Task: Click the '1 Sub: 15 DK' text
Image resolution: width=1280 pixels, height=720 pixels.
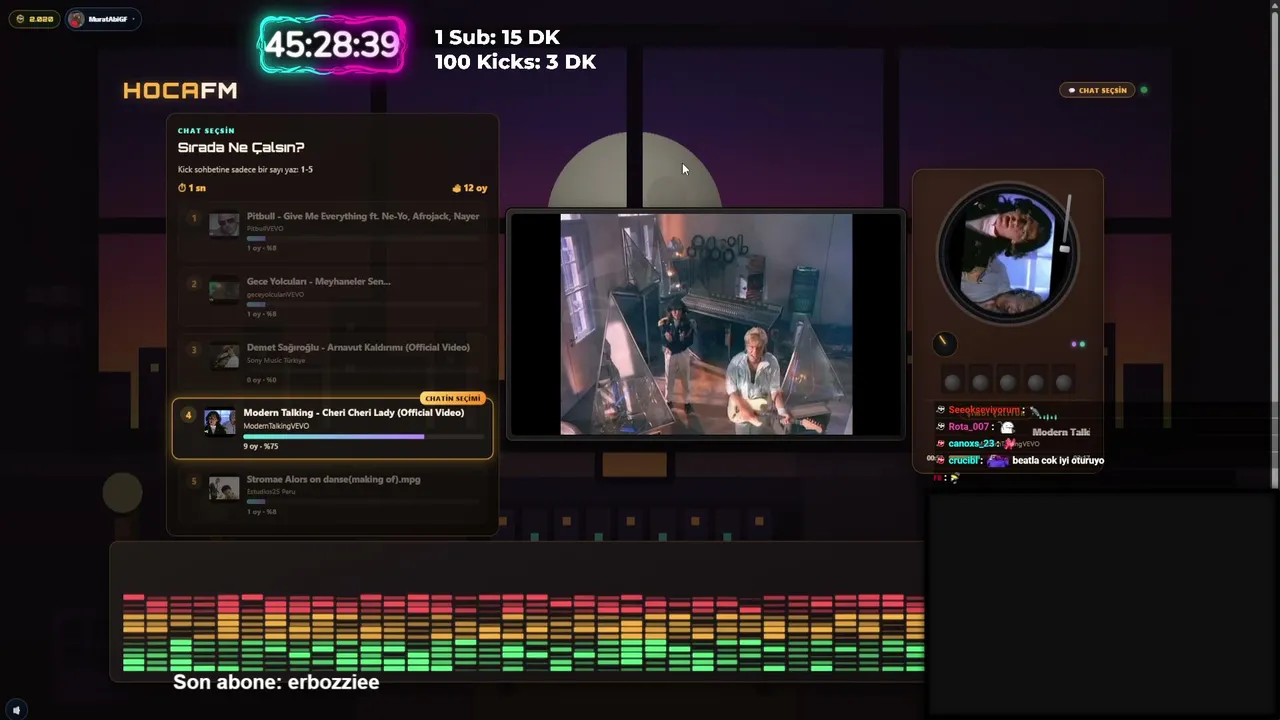Action: pyautogui.click(x=497, y=37)
